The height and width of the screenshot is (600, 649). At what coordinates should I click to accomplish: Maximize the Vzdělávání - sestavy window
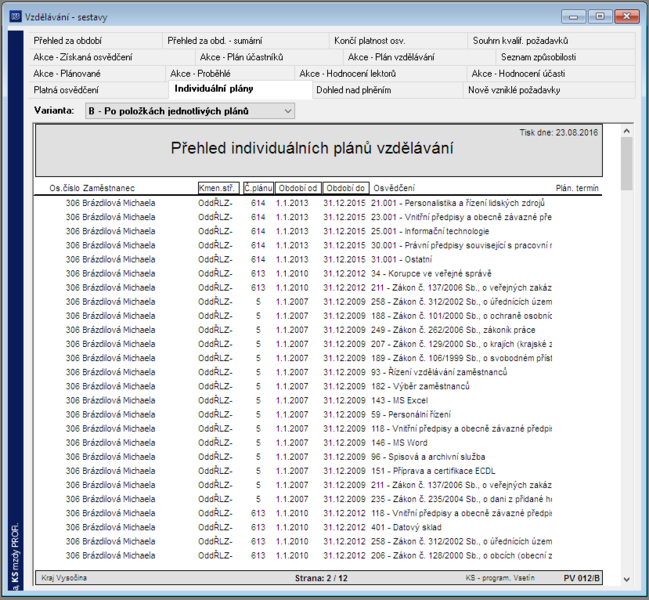600,17
